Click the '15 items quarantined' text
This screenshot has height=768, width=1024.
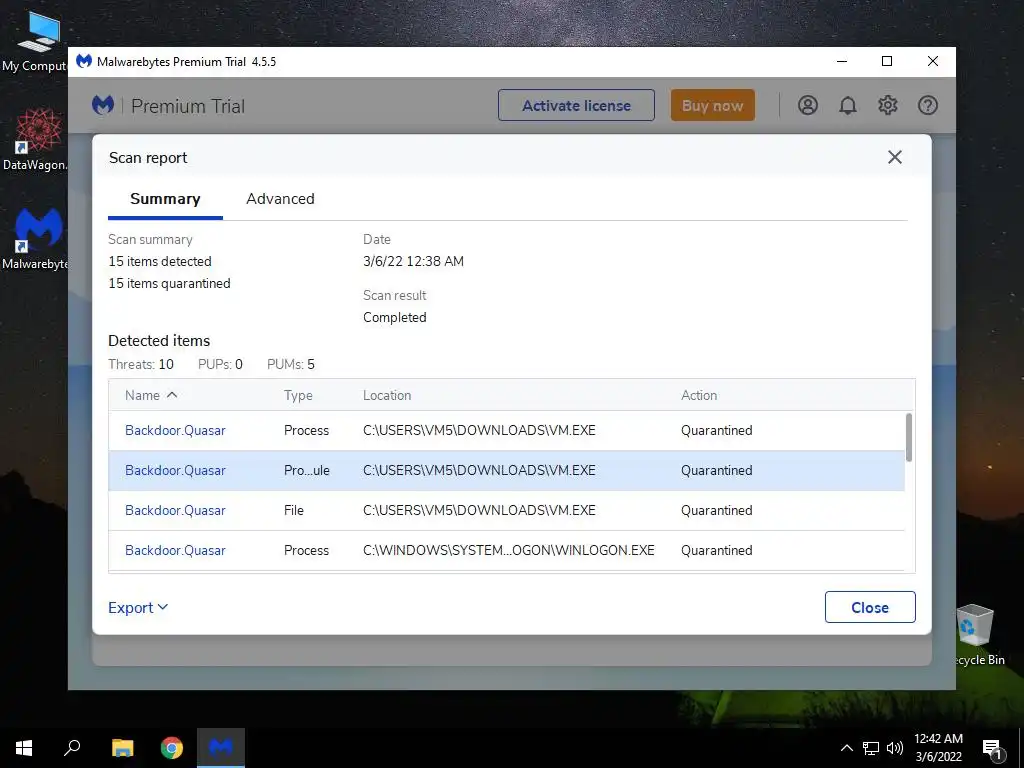pyautogui.click(x=169, y=283)
